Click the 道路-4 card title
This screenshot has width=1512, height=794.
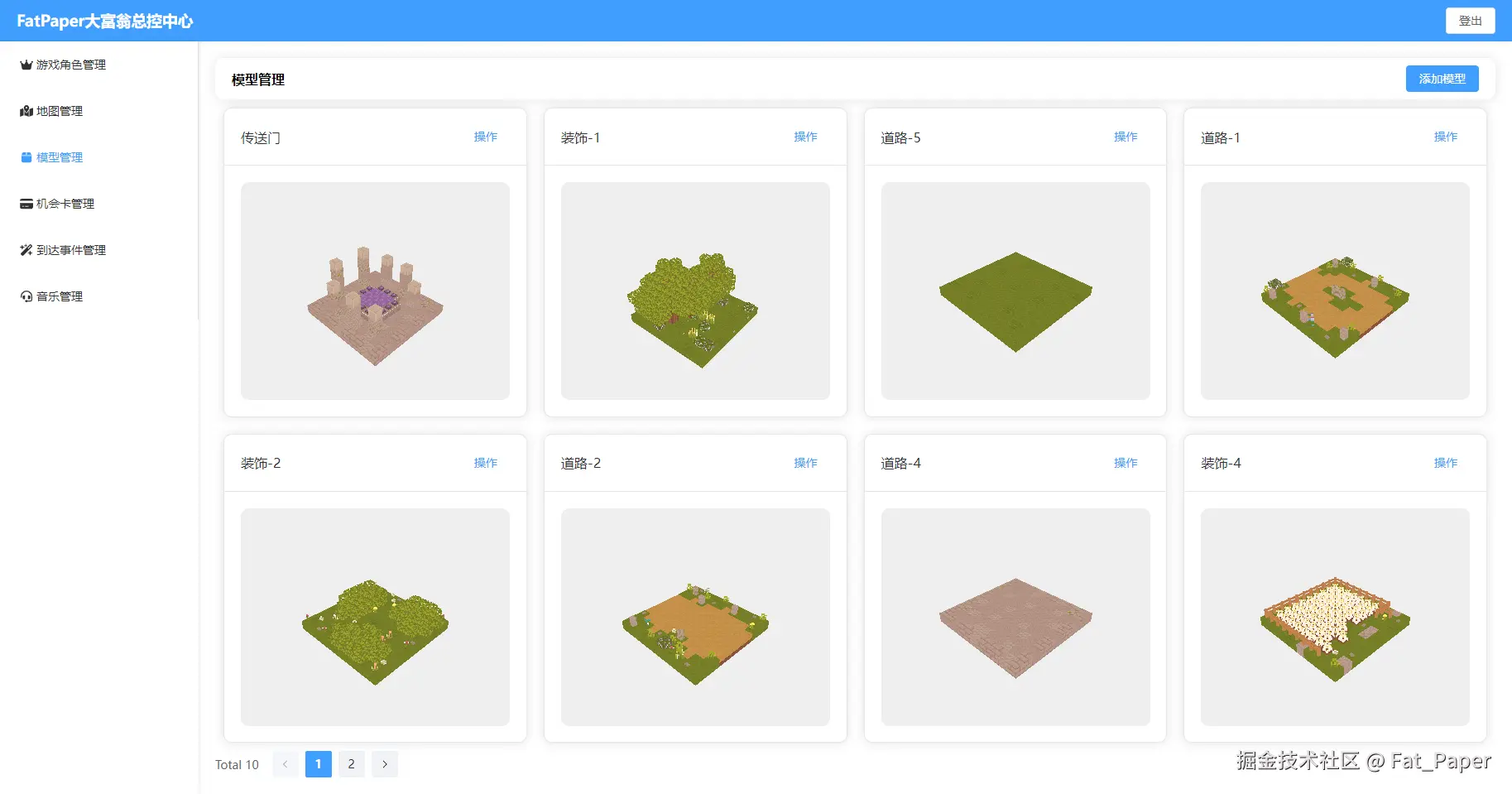(900, 463)
